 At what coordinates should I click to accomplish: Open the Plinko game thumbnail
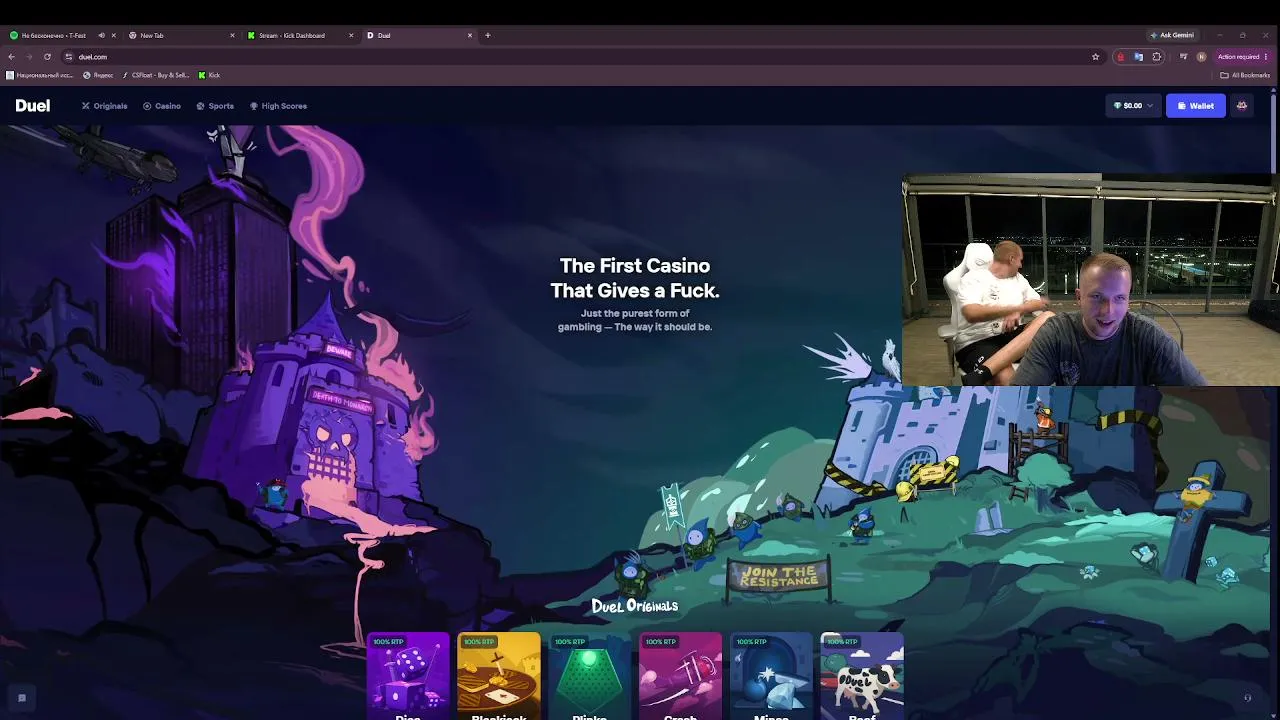tap(590, 676)
